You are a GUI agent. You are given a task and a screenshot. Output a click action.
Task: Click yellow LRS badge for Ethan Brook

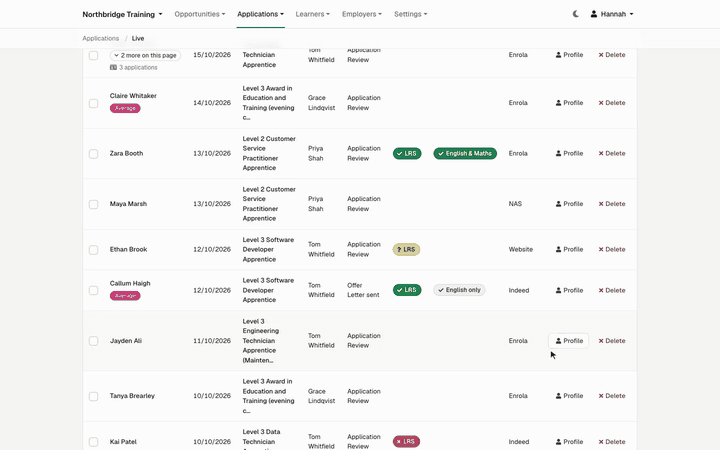point(406,249)
